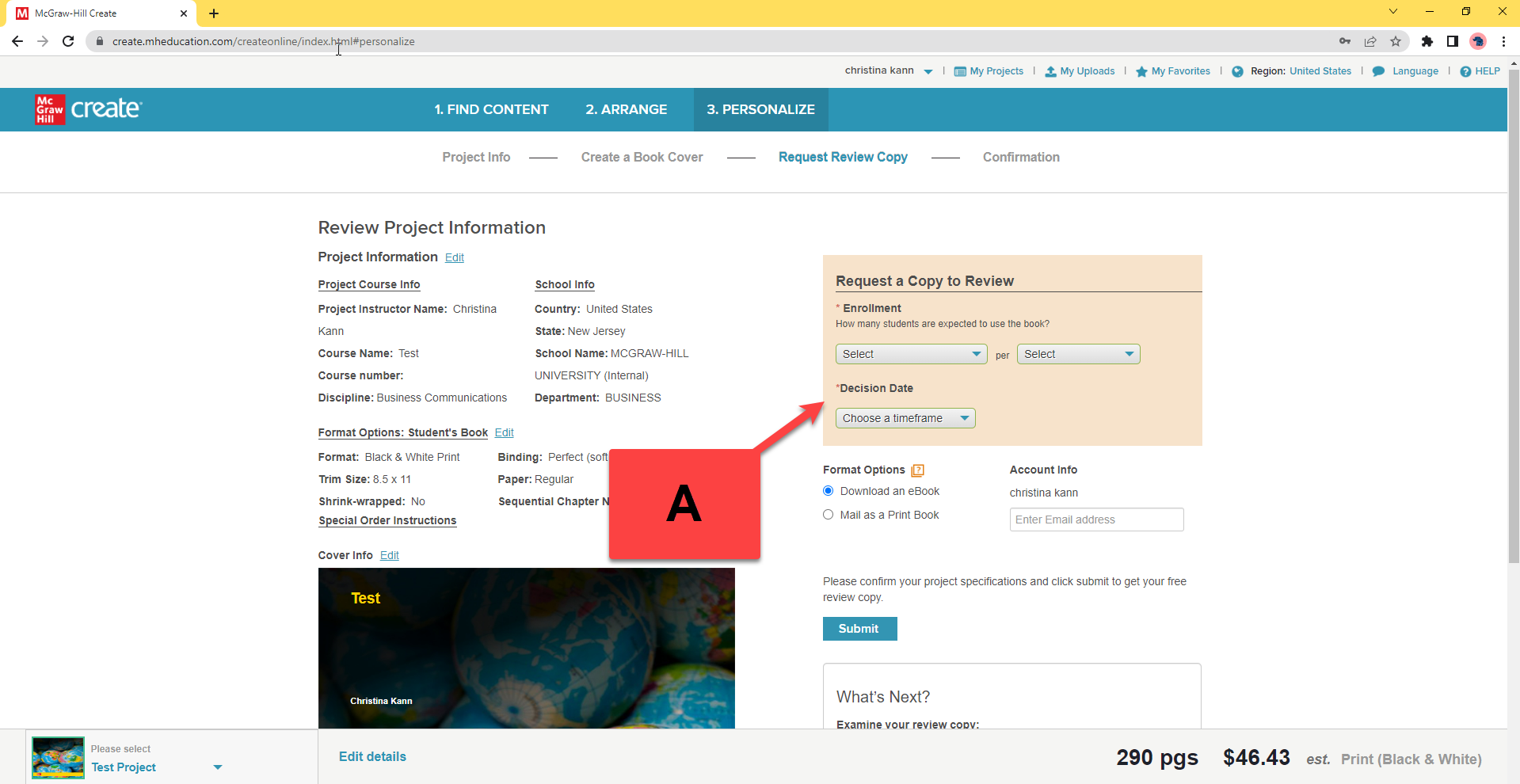Open the Enrollment Select dropdown
The image size is (1520, 784).
pos(911,354)
